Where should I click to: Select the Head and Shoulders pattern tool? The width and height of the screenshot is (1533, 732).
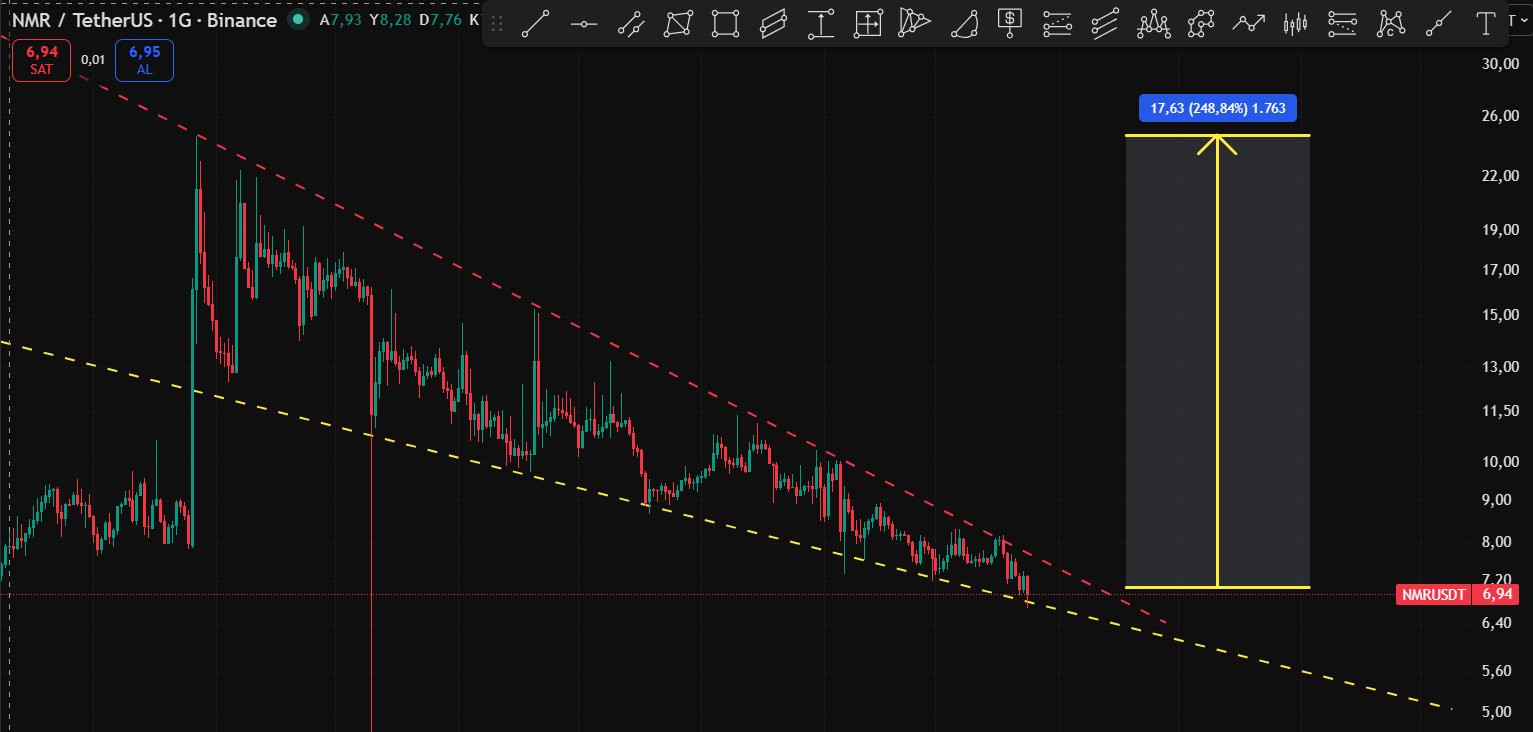point(1154,23)
